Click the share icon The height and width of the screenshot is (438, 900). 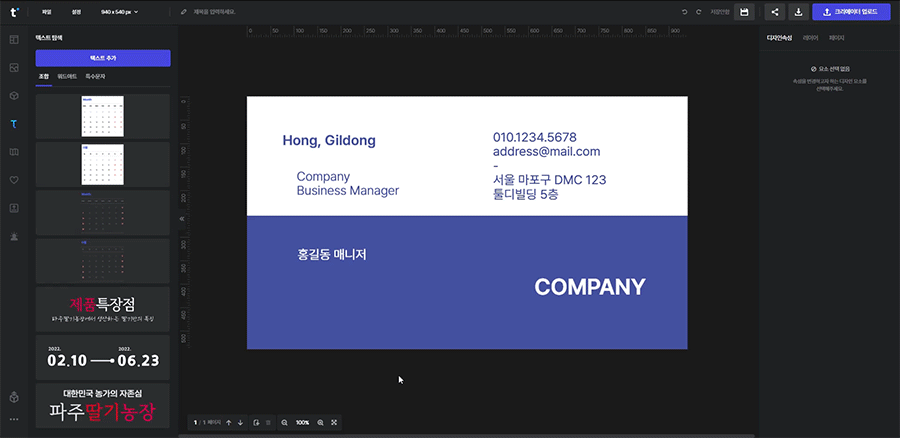pos(775,12)
